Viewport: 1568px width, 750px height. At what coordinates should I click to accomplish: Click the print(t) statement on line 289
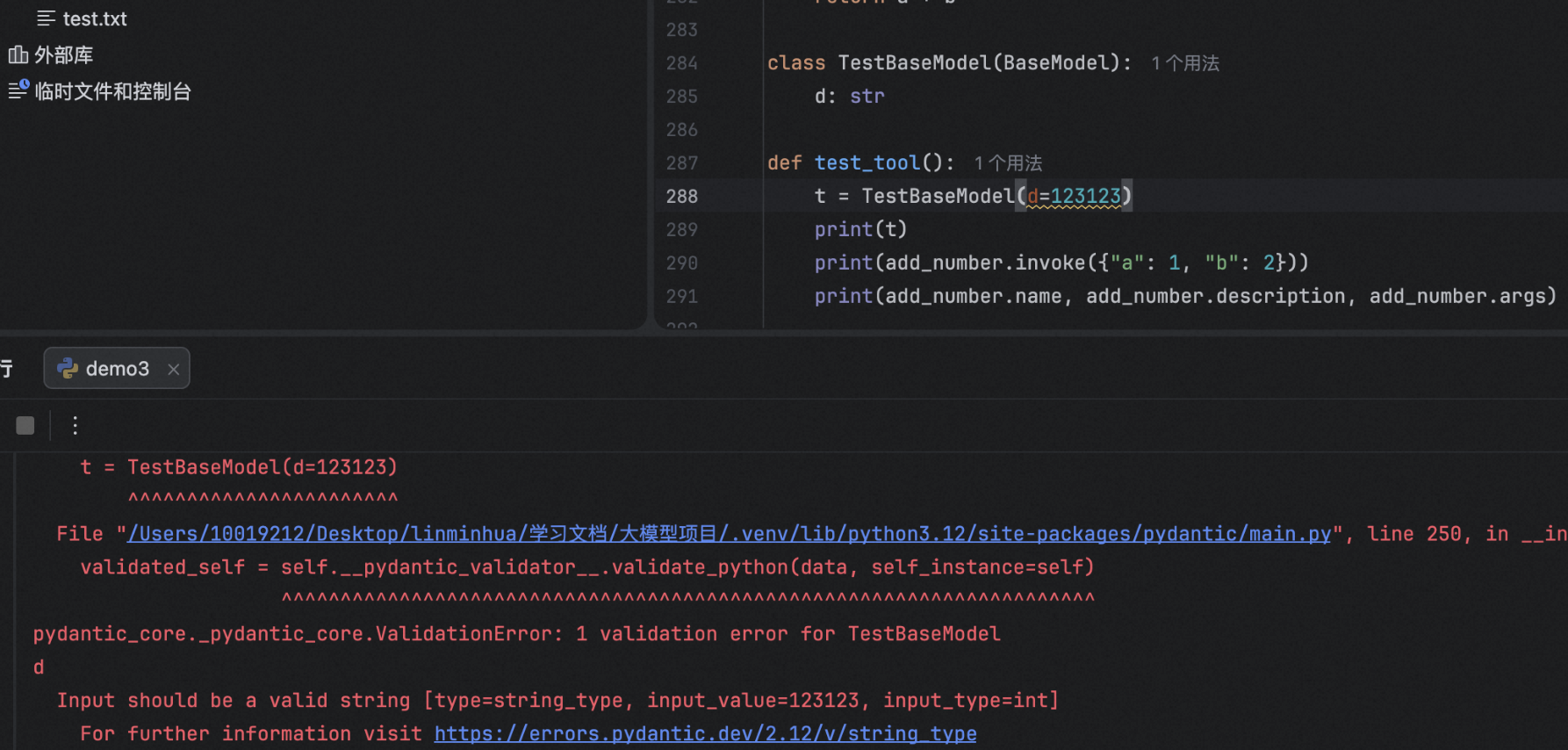click(x=860, y=229)
